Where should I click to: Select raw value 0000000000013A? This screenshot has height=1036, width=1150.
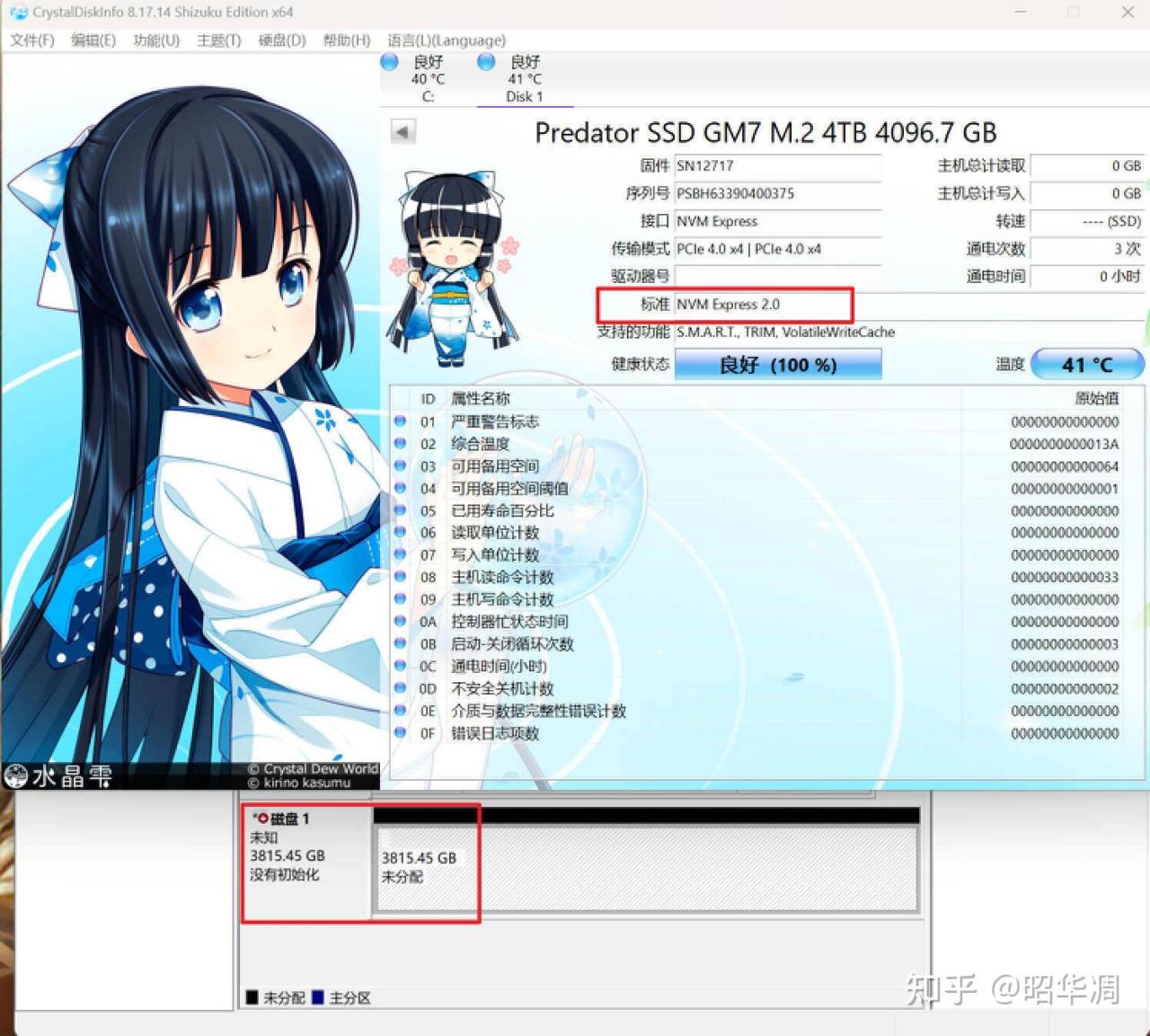coord(1065,444)
